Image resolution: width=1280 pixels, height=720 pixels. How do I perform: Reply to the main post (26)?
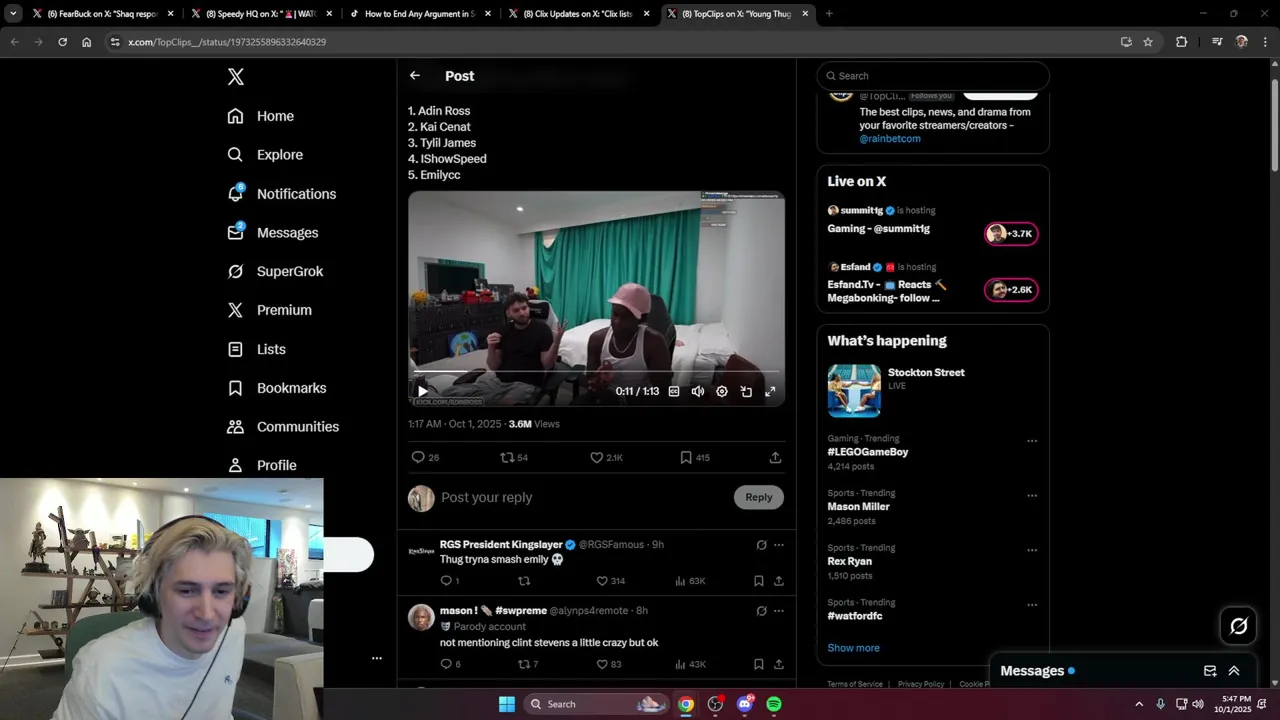425,457
